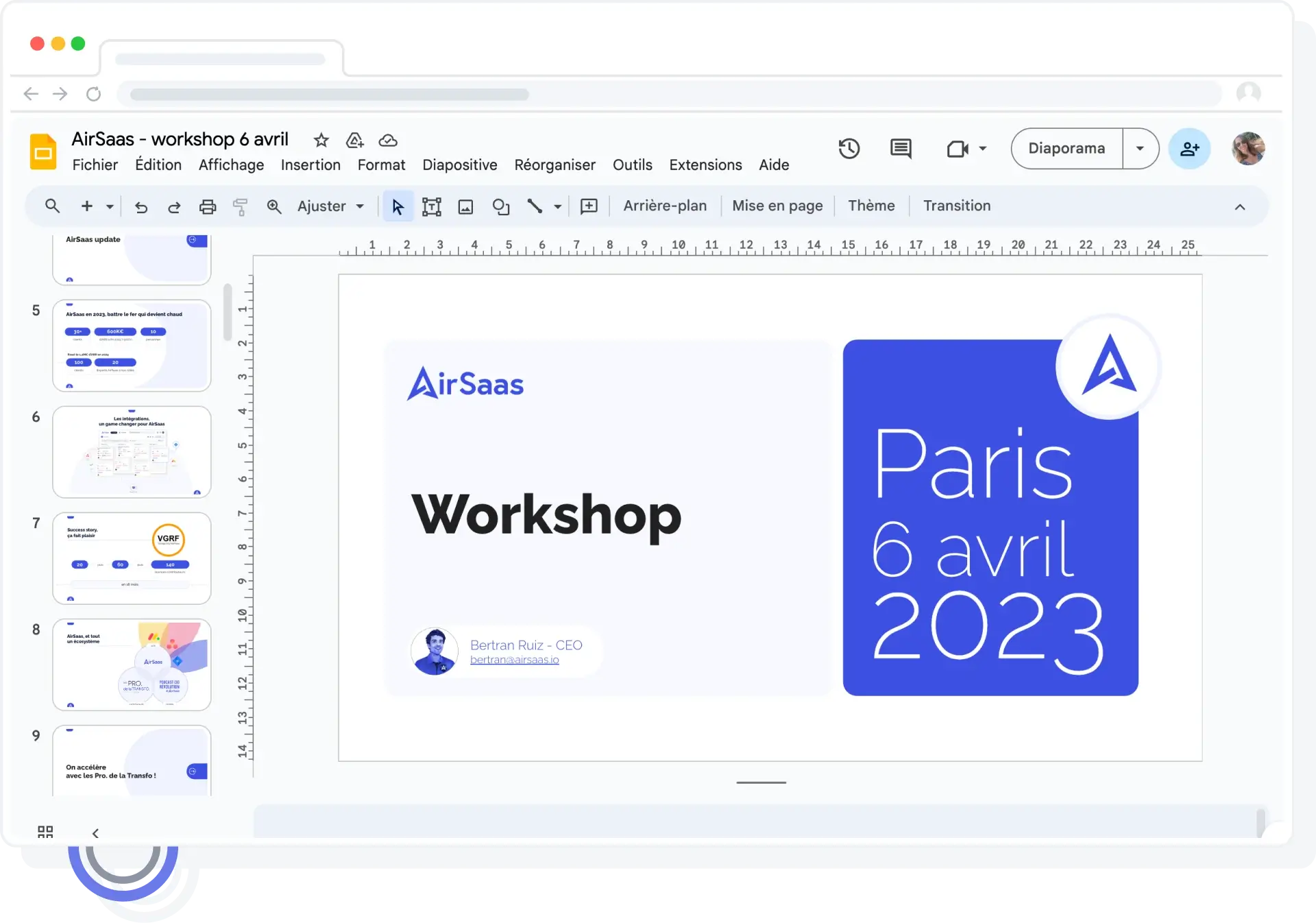Open the user account avatar
Viewport: 1316px width, 923px height.
point(1248,148)
